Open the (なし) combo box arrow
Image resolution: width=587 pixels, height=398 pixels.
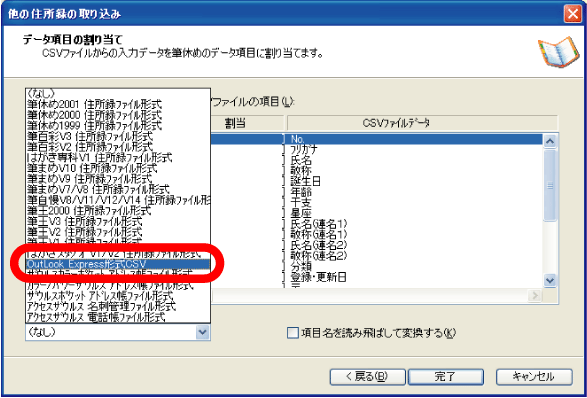pos(203,332)
